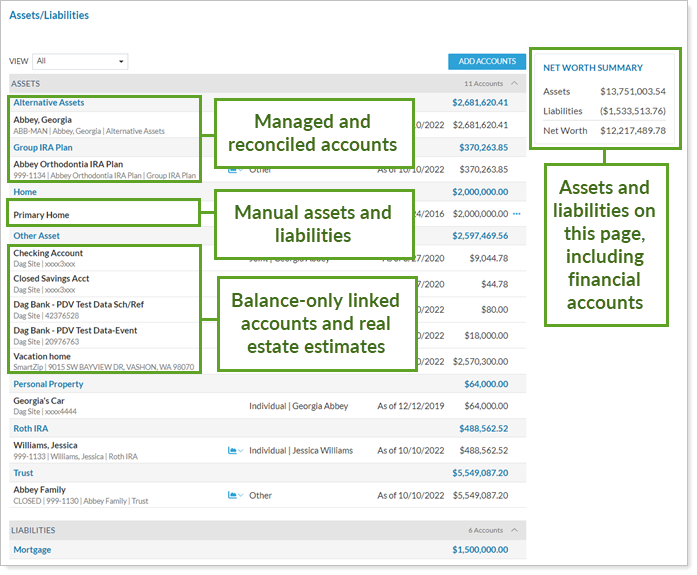
Task: Open the Personal Property category
Action: click(48, 384)
